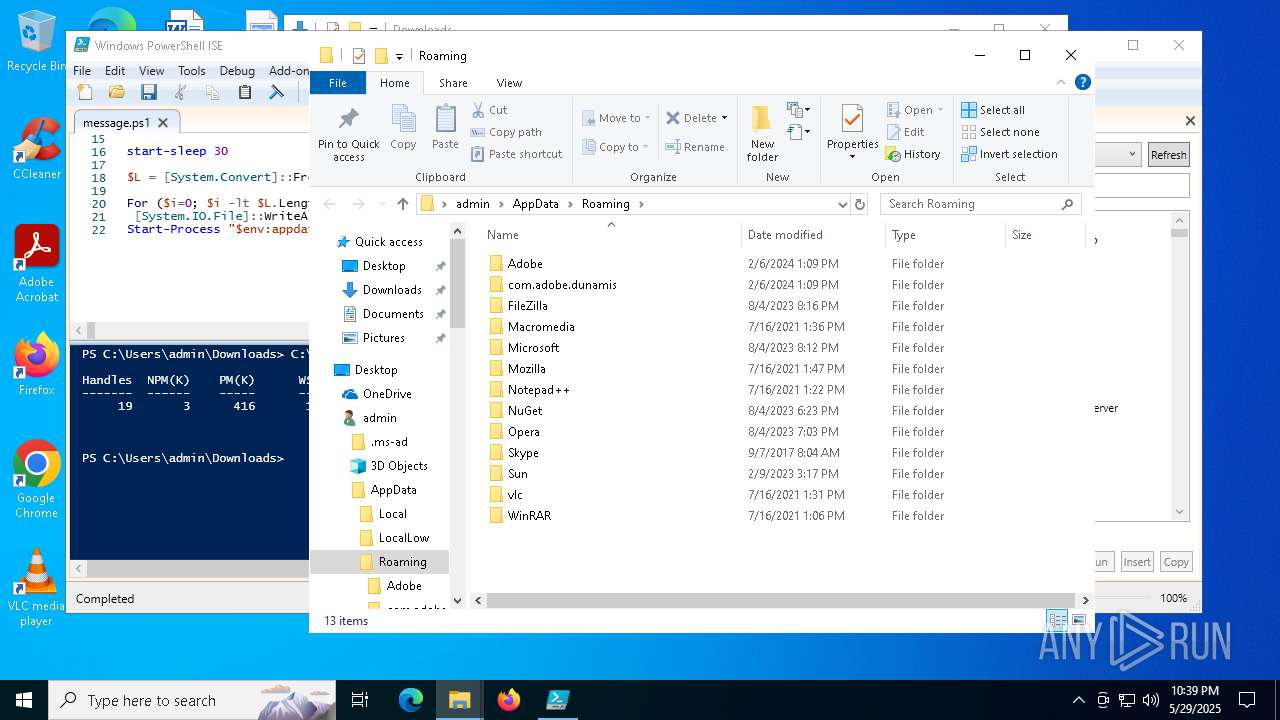This screenshot has height=720, width=1280.
Task: Create a New folder
Action: point(762,133)
